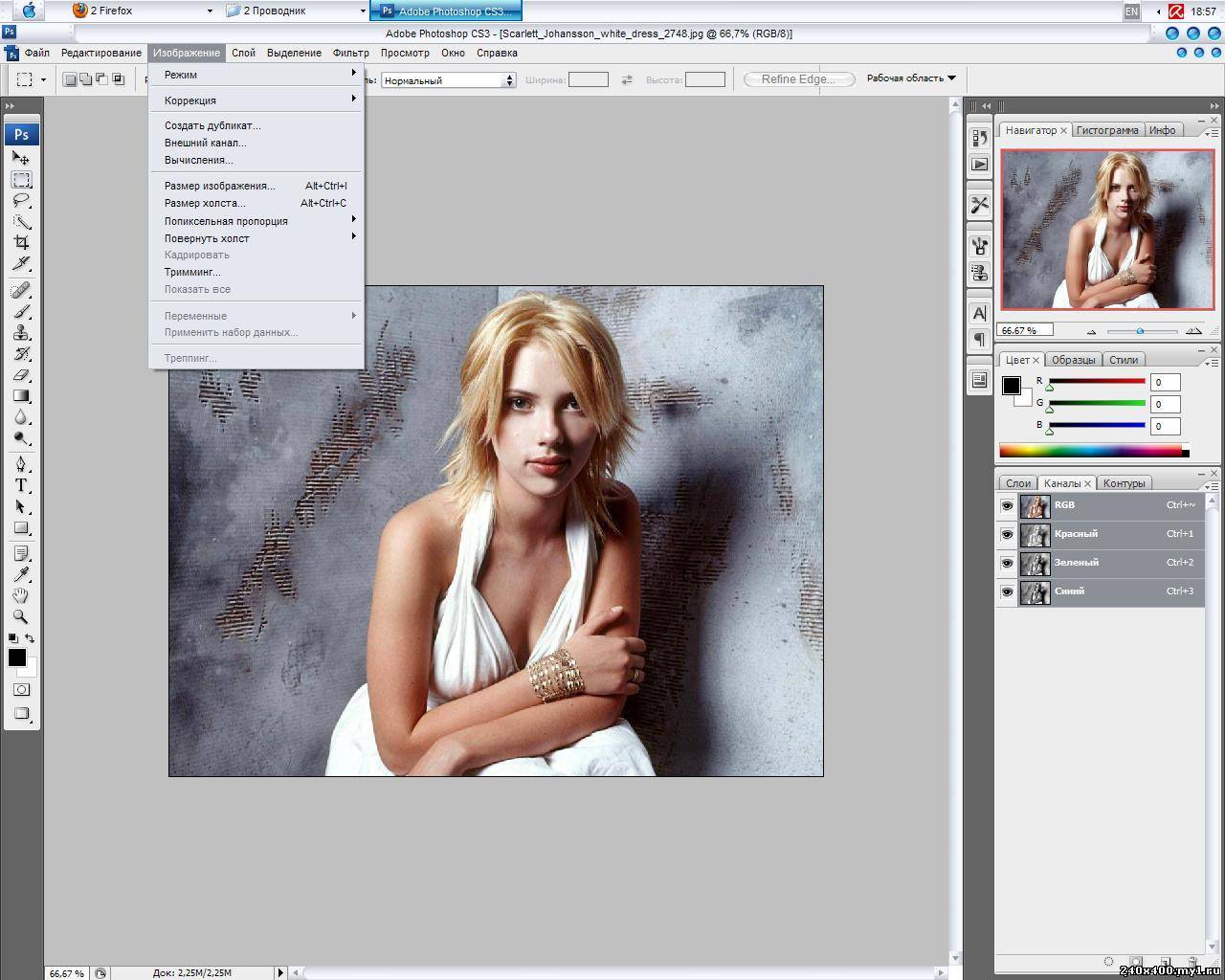1225x980 pixels.
Task: Open the status bar info arrow
Action: [x=280, y=972]
